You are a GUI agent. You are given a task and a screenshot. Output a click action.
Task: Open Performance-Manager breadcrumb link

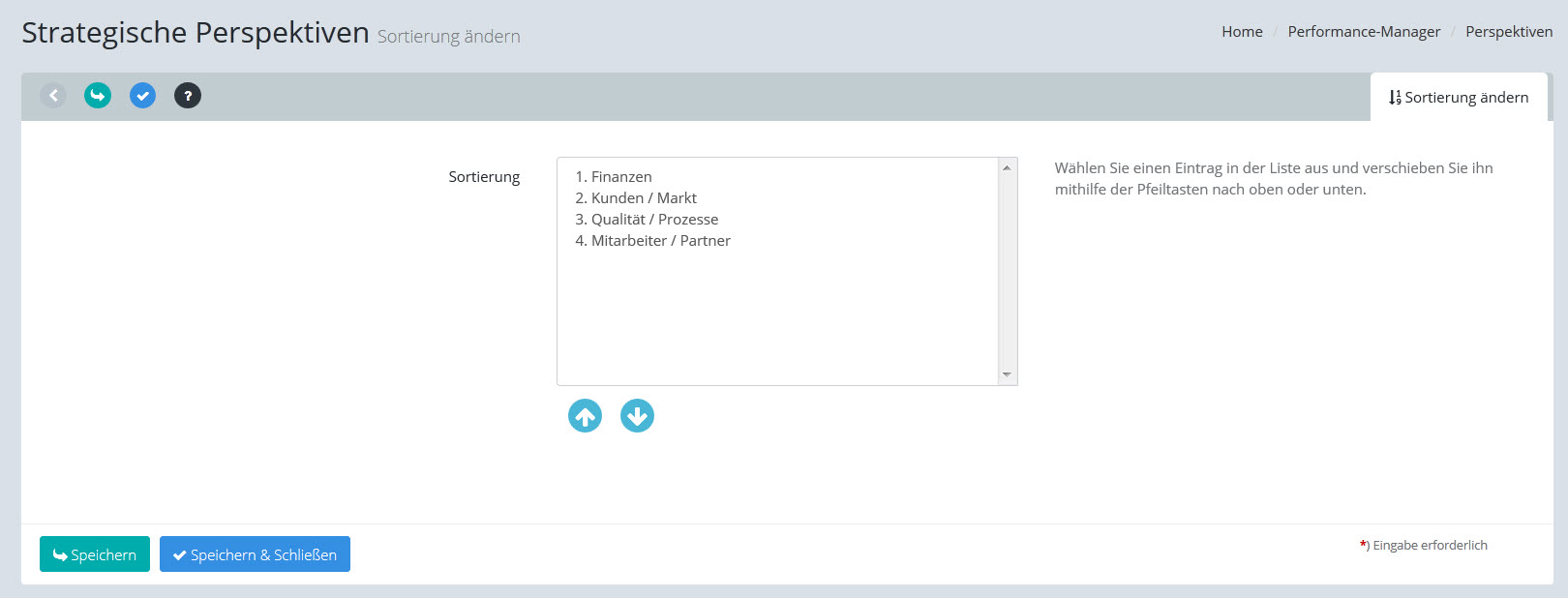1364,32
